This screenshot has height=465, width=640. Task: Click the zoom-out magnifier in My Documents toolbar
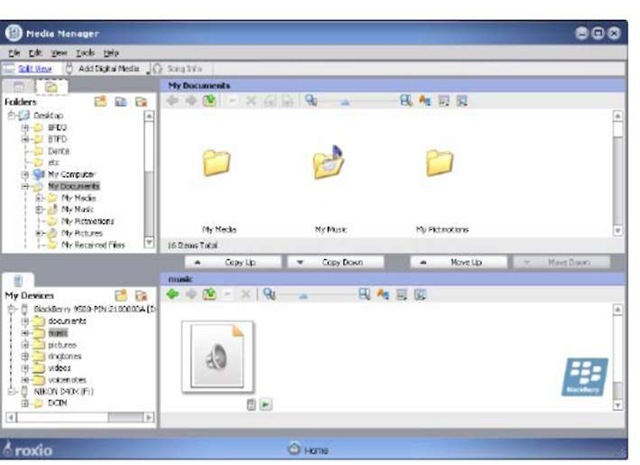click(311, 100)
